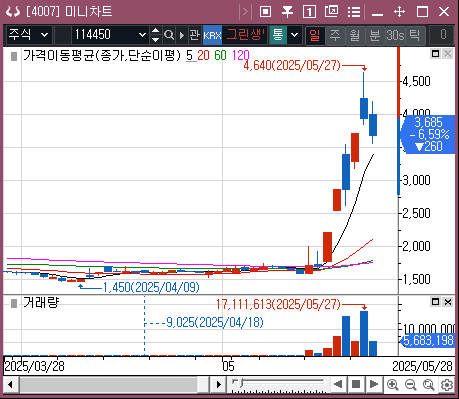This screenshot has width=459, height=399.
Task: Click the boxed number 1 icon
Action: (309, 12)
